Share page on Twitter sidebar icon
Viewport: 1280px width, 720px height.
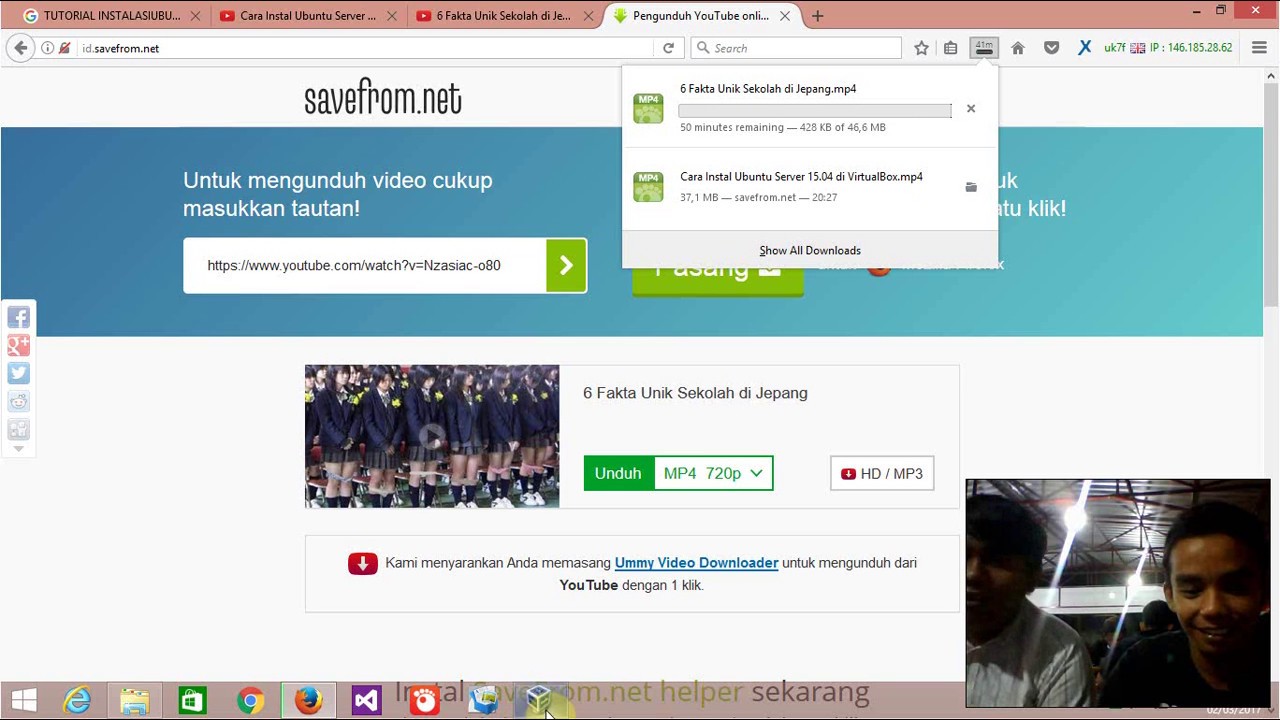pyautogui.click(x=18, y=374)
